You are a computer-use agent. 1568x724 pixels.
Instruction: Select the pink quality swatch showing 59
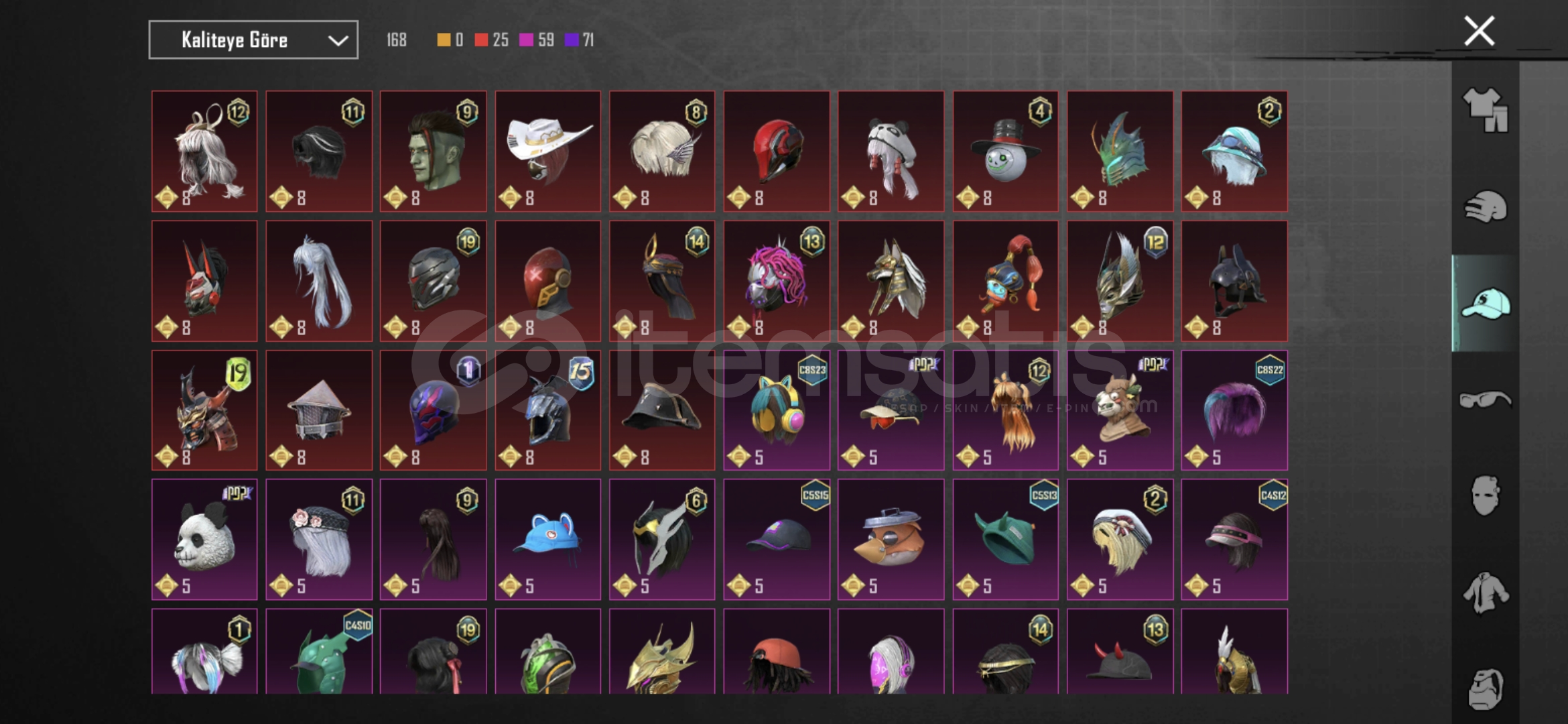coord(537,40)
